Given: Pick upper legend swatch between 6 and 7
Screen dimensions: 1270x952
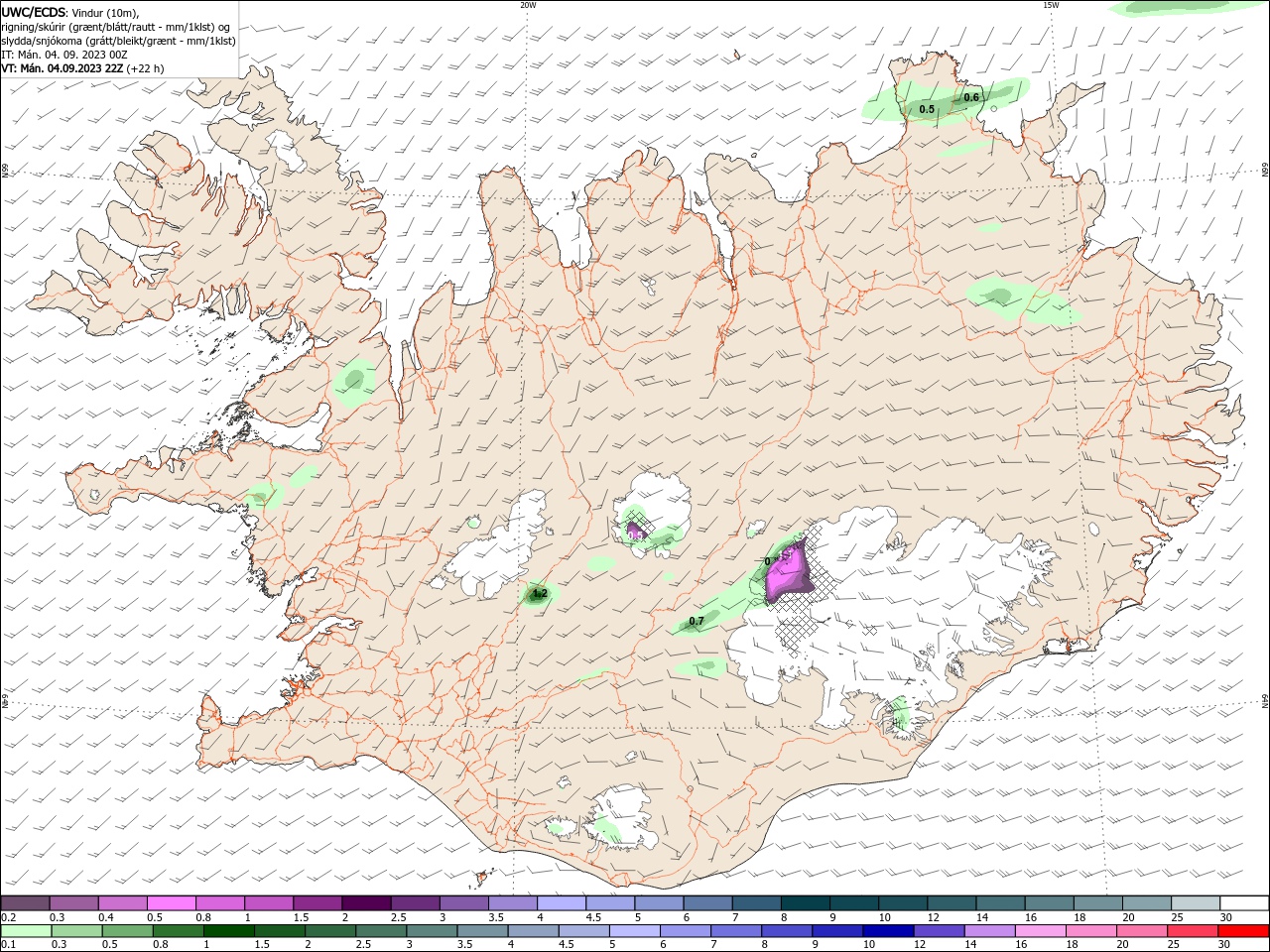Looking at the screenshot, I should click(707, 903).
